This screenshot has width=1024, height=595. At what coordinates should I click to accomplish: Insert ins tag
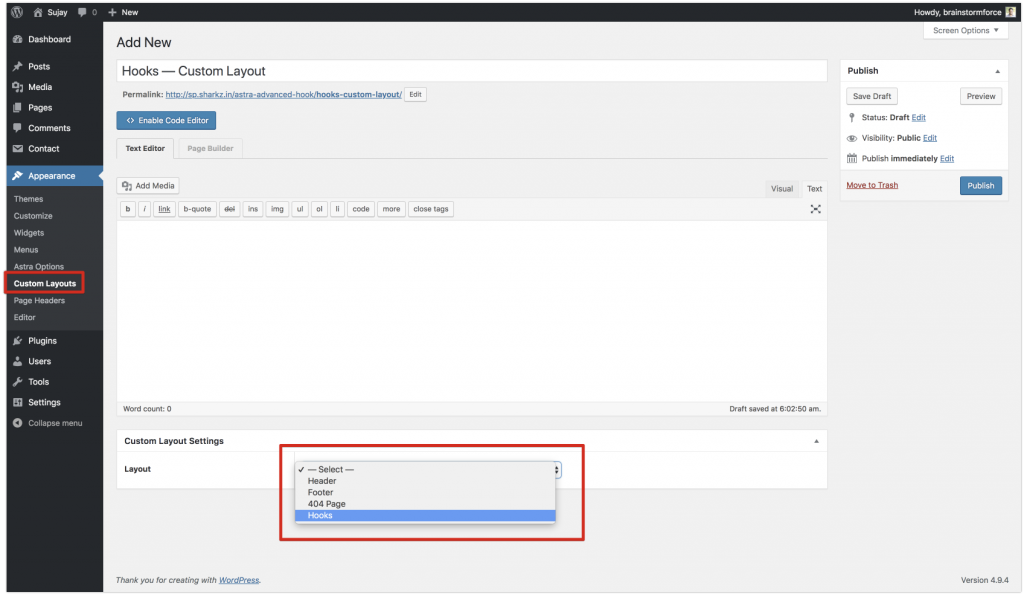click(x=253, y=210)
